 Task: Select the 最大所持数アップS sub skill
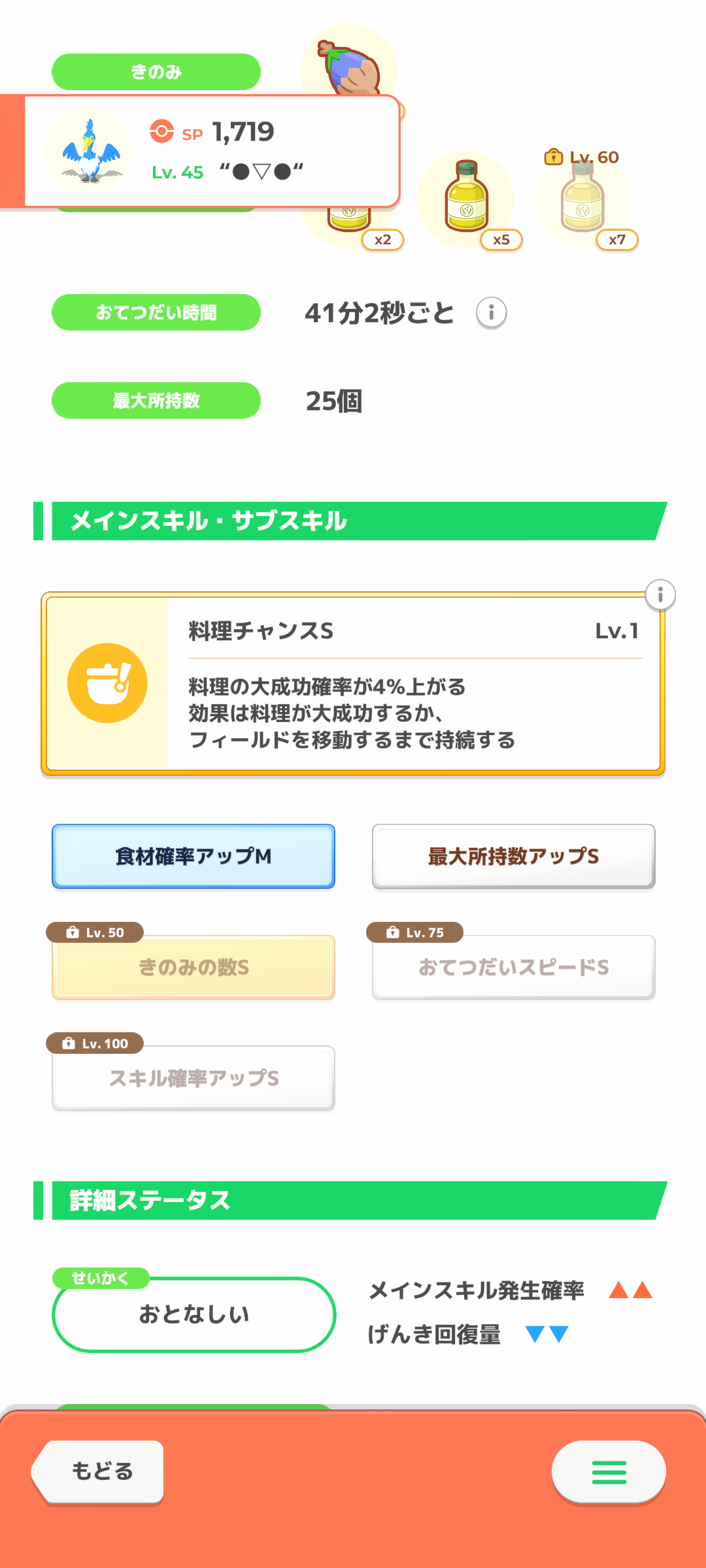(513, 856)
